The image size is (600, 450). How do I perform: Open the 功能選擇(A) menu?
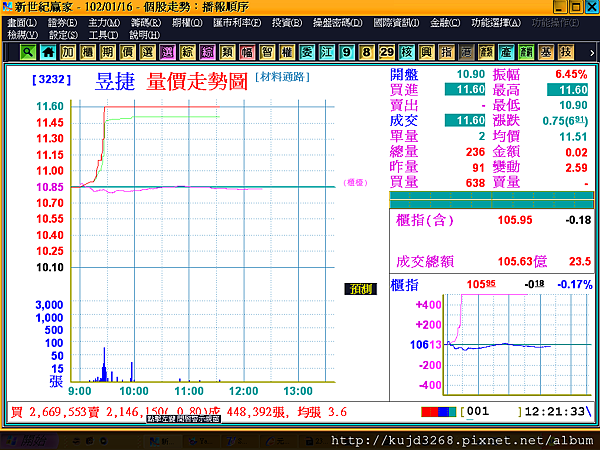click(x=496, y=23)
